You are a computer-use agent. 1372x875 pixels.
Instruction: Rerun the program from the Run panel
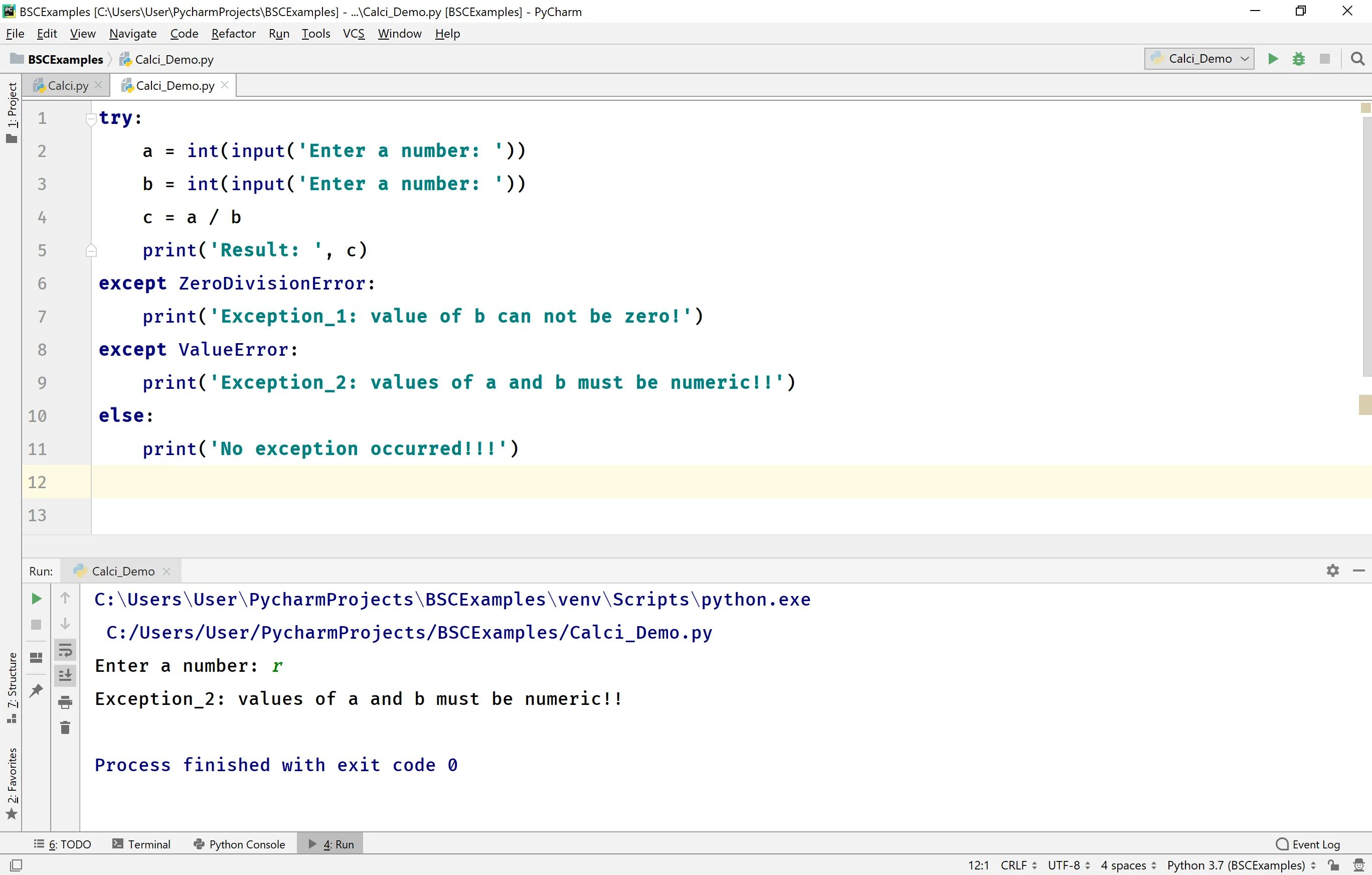click(37, 599)
